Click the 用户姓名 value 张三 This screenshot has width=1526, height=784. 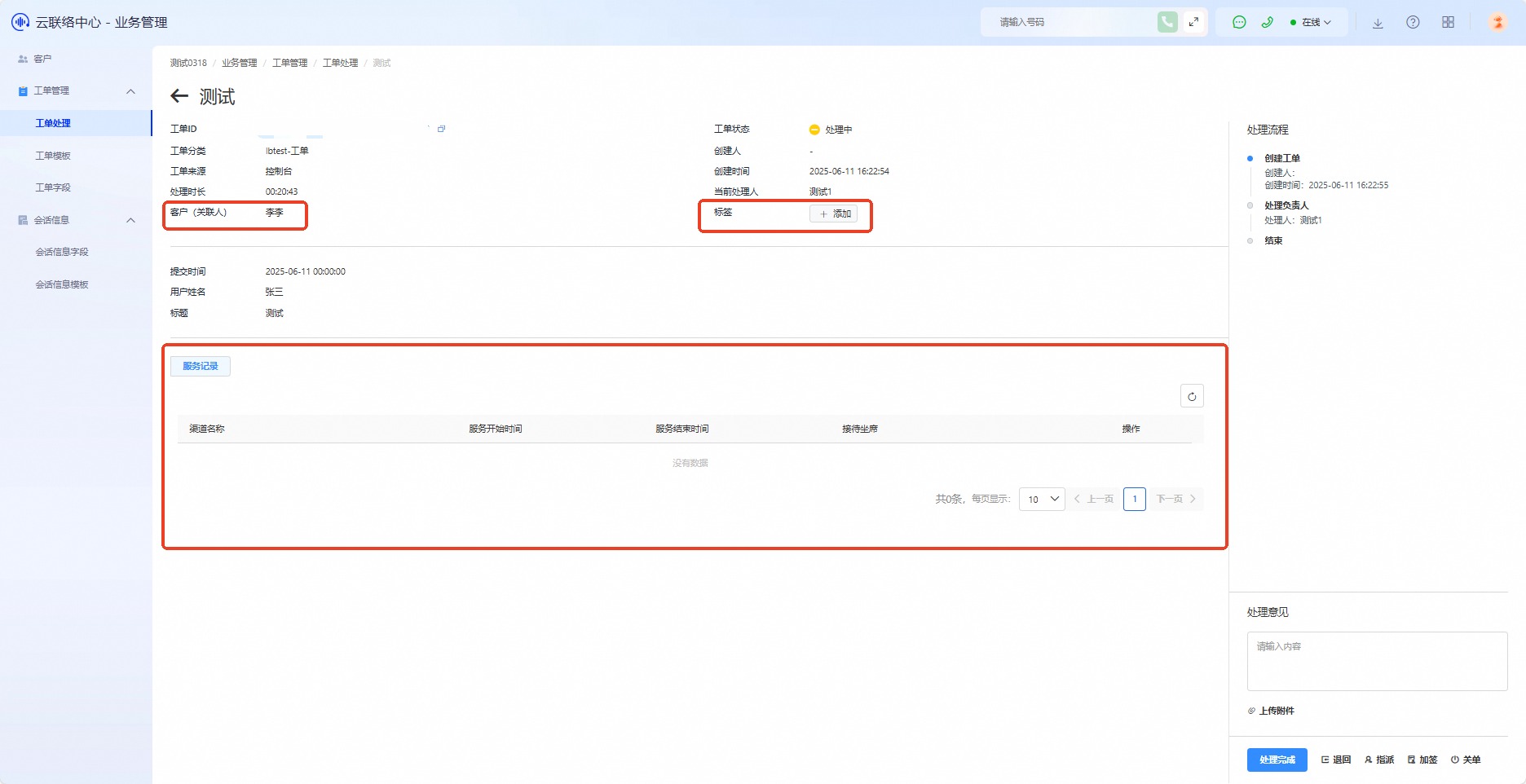tap(274, 292)
